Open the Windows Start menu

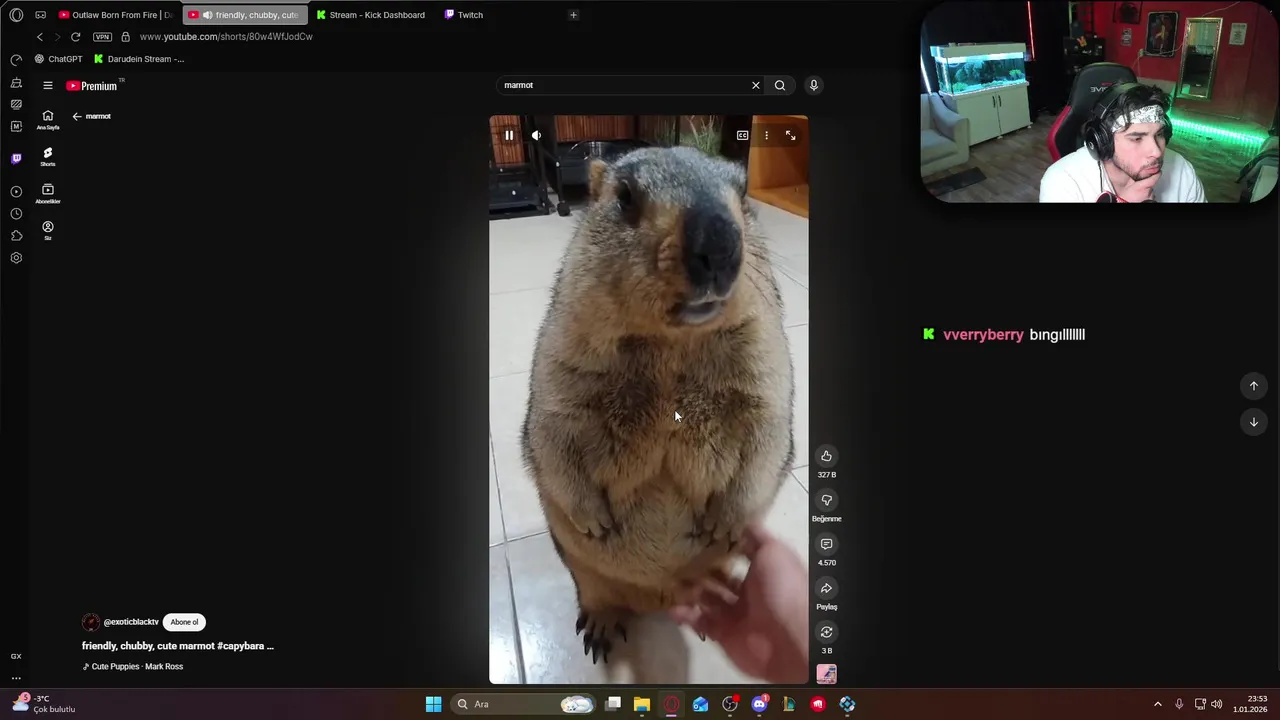(x=434, y=704)
